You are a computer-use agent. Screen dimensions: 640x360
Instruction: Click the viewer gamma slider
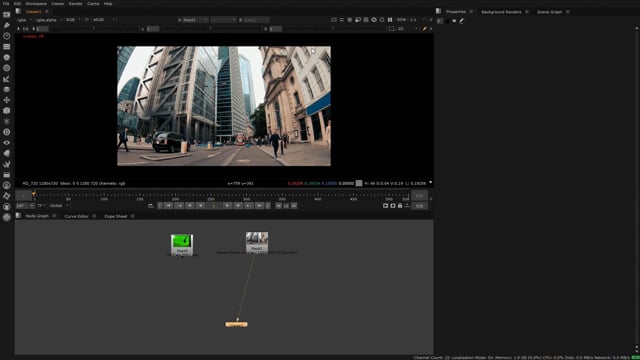(211, 29)
